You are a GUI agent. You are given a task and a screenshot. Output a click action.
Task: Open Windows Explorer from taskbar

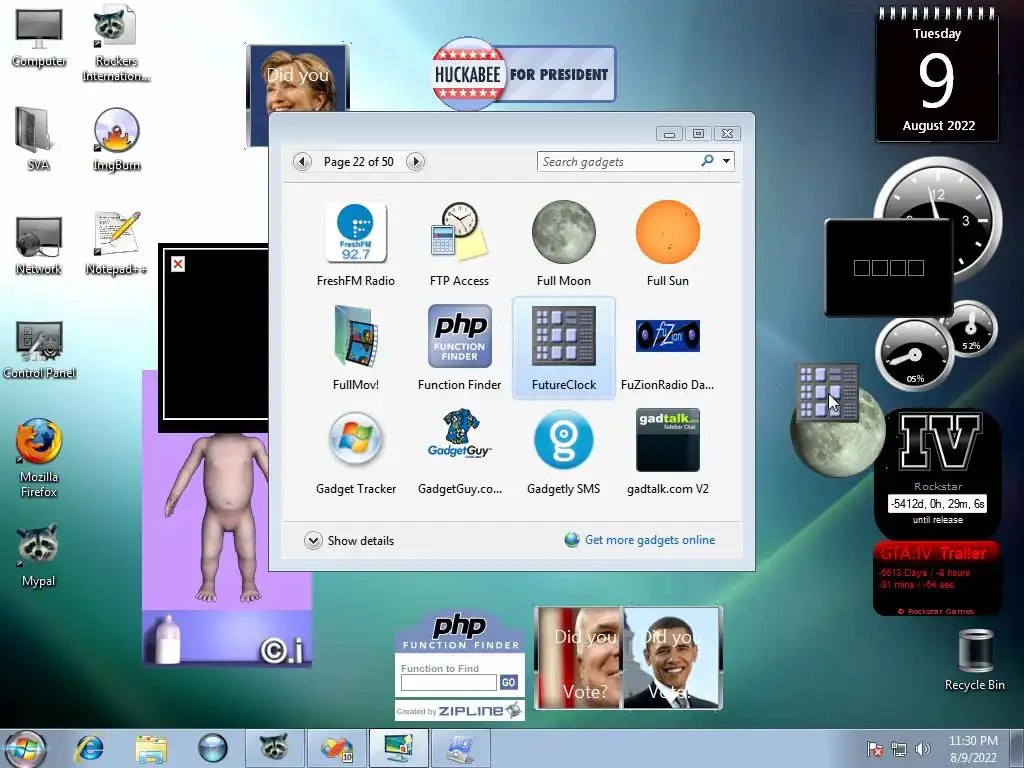pos(151,748)
